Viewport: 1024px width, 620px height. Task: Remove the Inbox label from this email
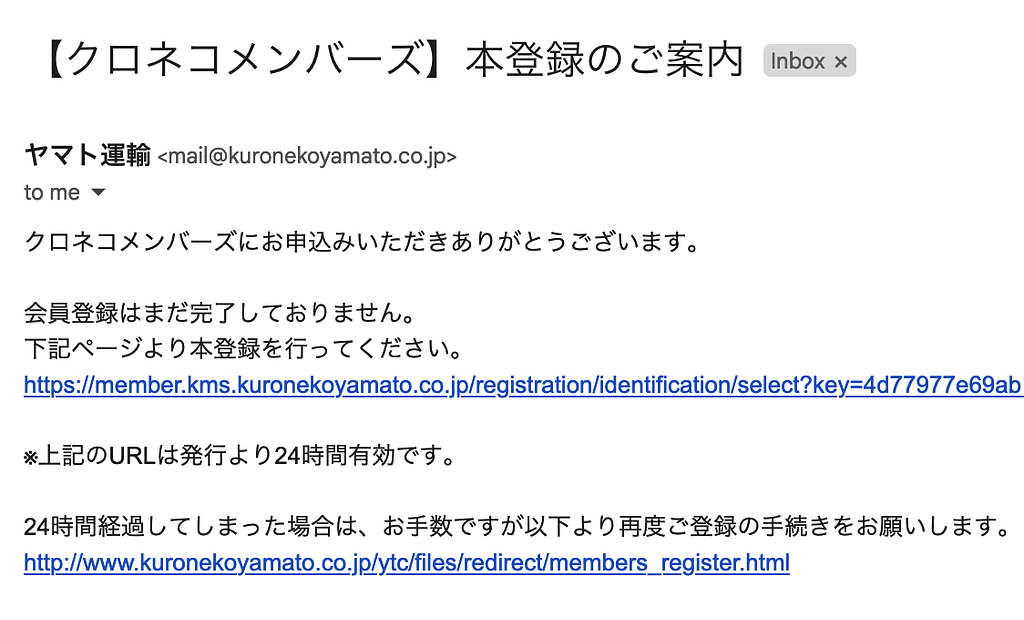click(x=842, y=60)
